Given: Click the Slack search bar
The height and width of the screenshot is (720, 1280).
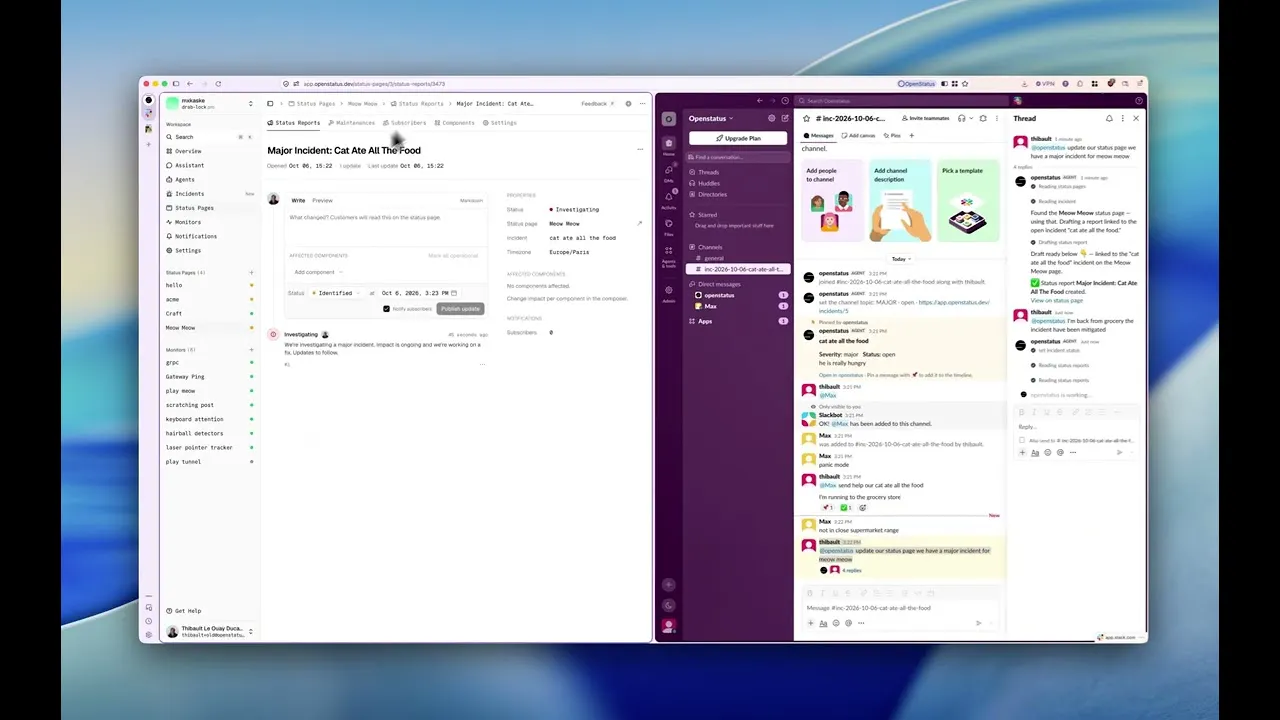Looking at the screenshot, I should [901, 100].
